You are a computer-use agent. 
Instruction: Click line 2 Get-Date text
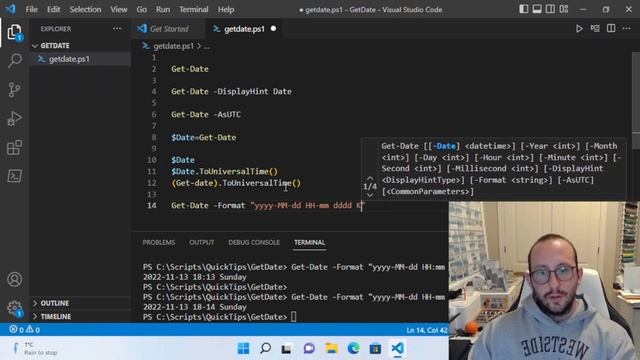coord(190,69)
